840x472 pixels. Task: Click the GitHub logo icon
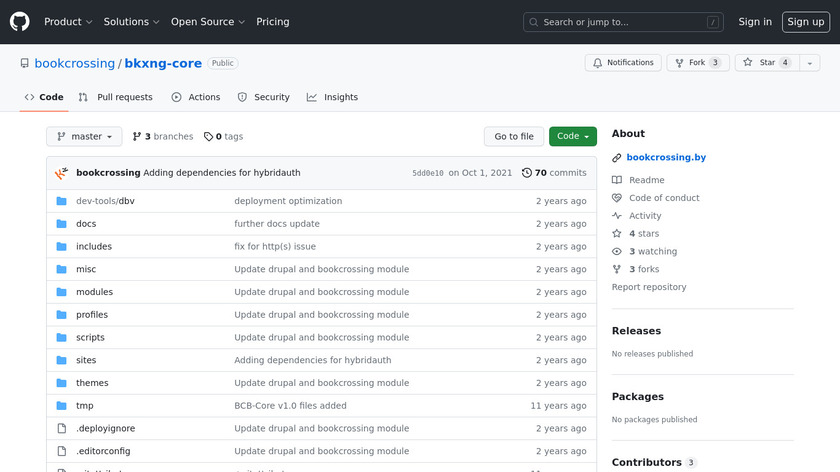[x=20, y=22]
